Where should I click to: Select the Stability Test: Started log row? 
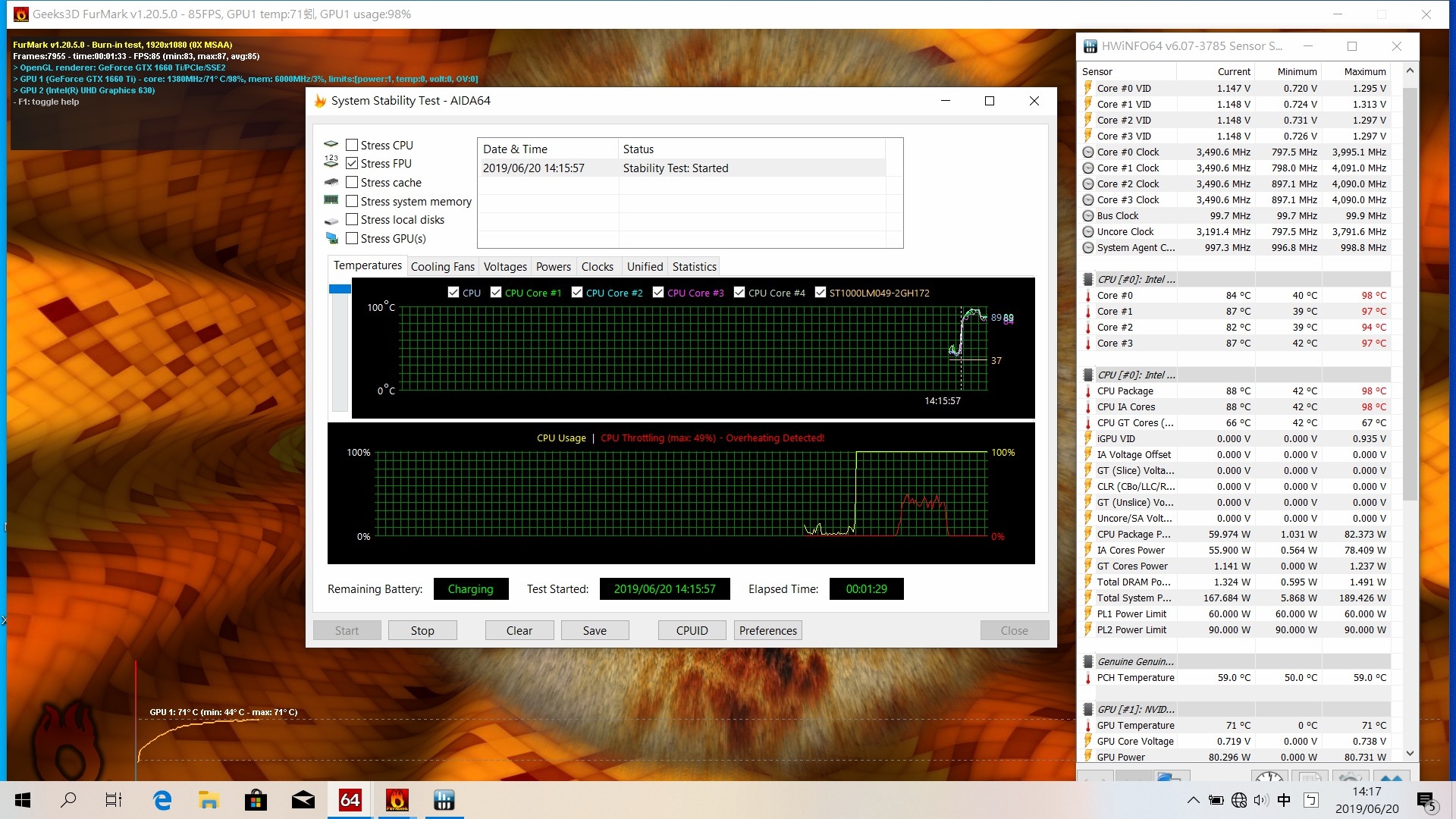682,168
